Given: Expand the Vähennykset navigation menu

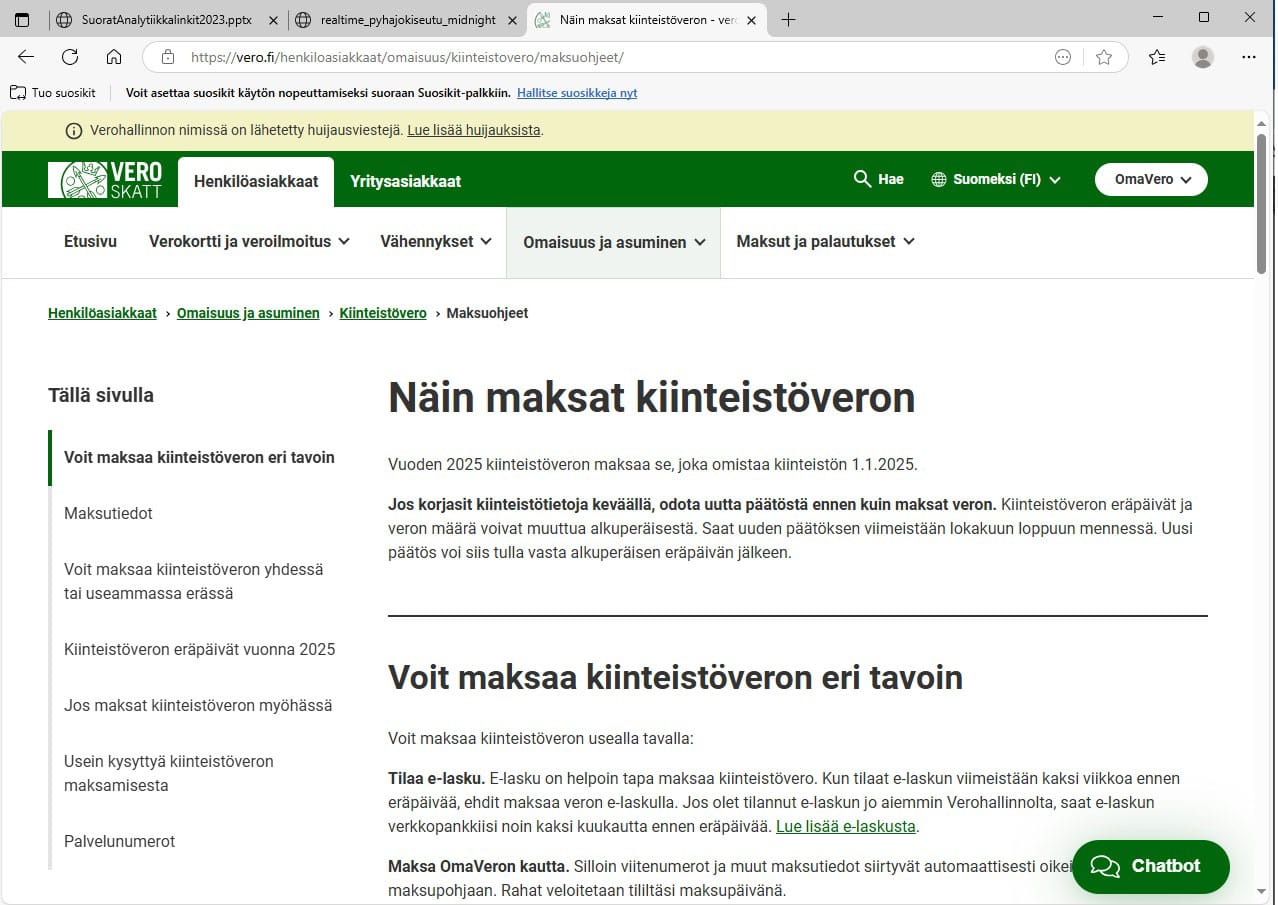Looking at the screenshot, I should [434, 241].
